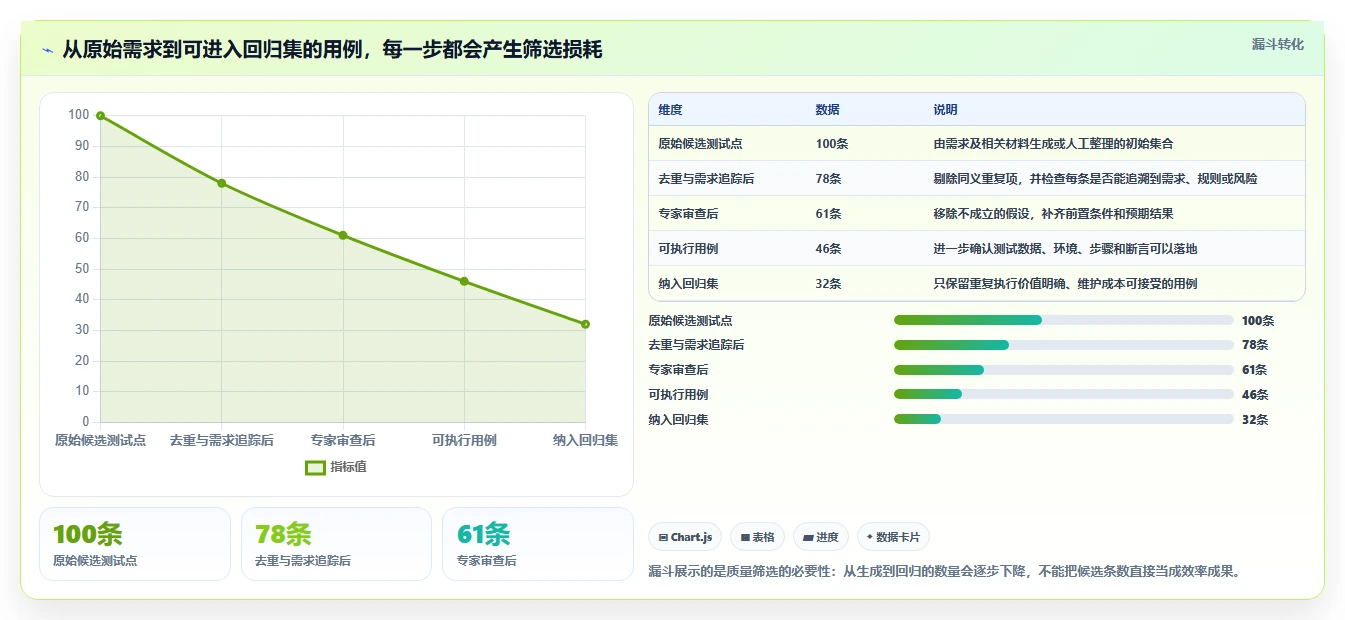Click the 专家审查后 x-axis label in the chart
1345x620 pixels.
coord(343,440)
